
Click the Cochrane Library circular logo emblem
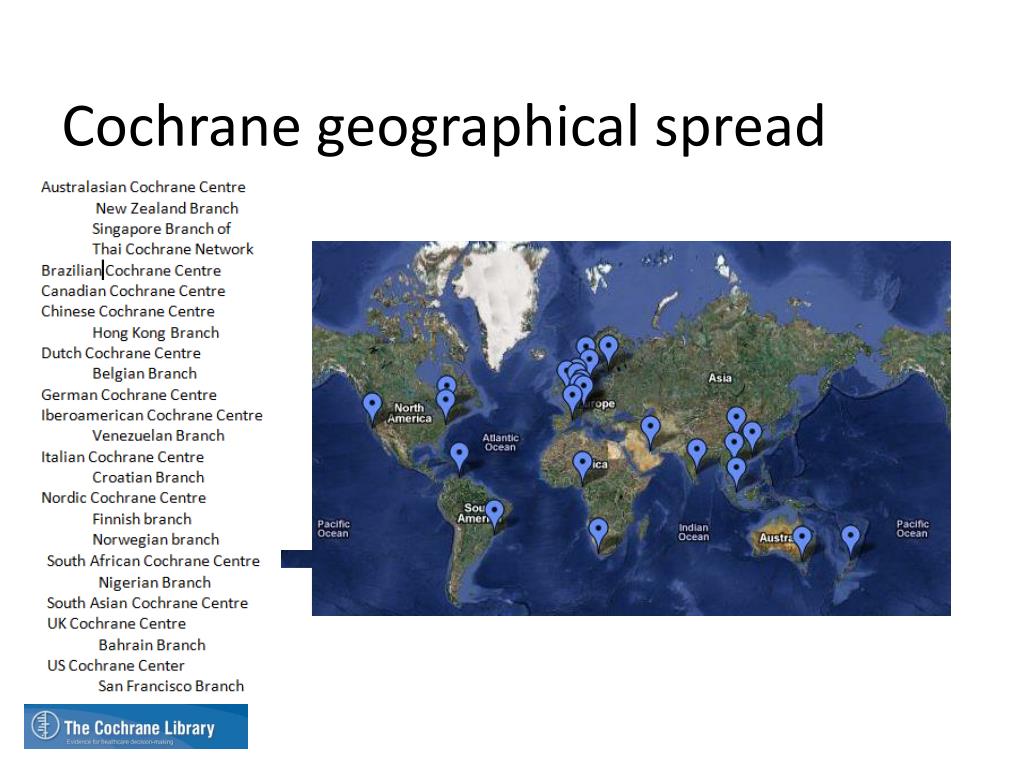click(x=45, y=726)
